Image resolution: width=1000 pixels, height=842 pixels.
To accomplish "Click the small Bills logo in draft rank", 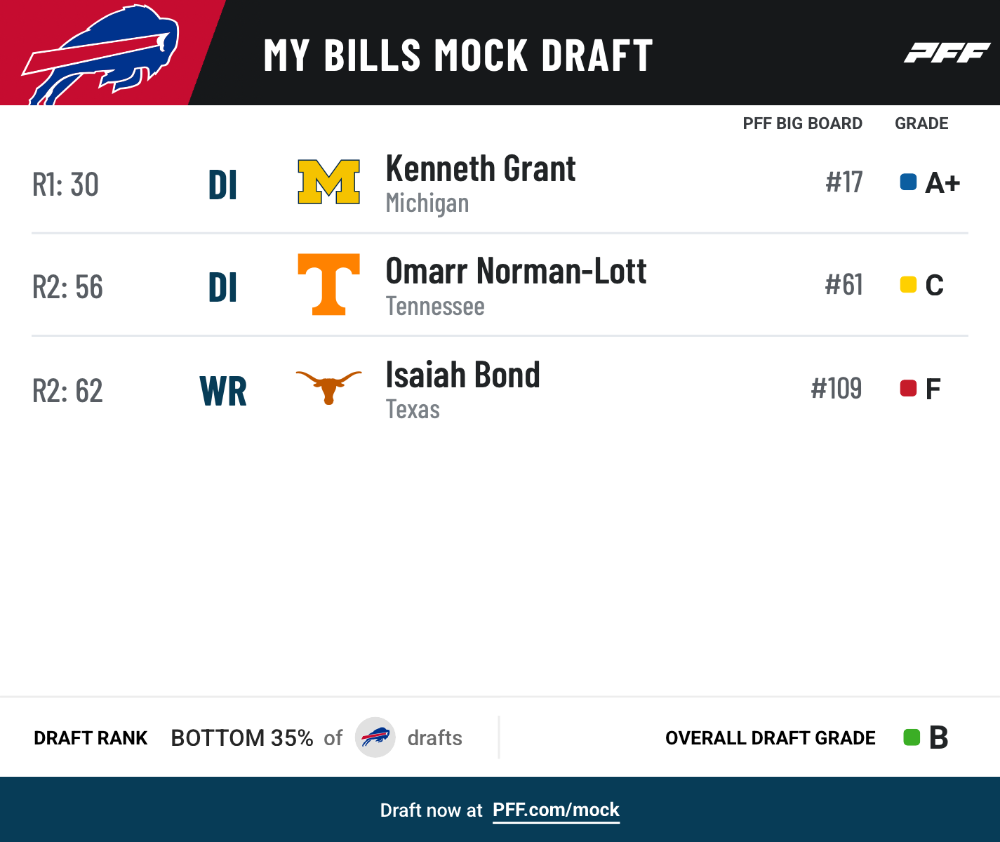I will click(375, 737).
